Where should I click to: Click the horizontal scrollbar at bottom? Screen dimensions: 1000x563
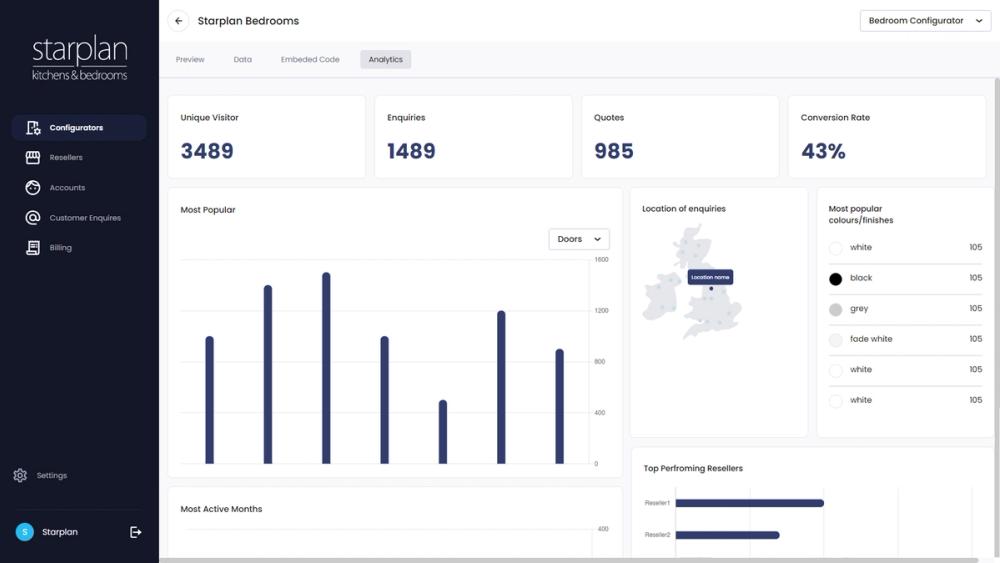[568, 560]
